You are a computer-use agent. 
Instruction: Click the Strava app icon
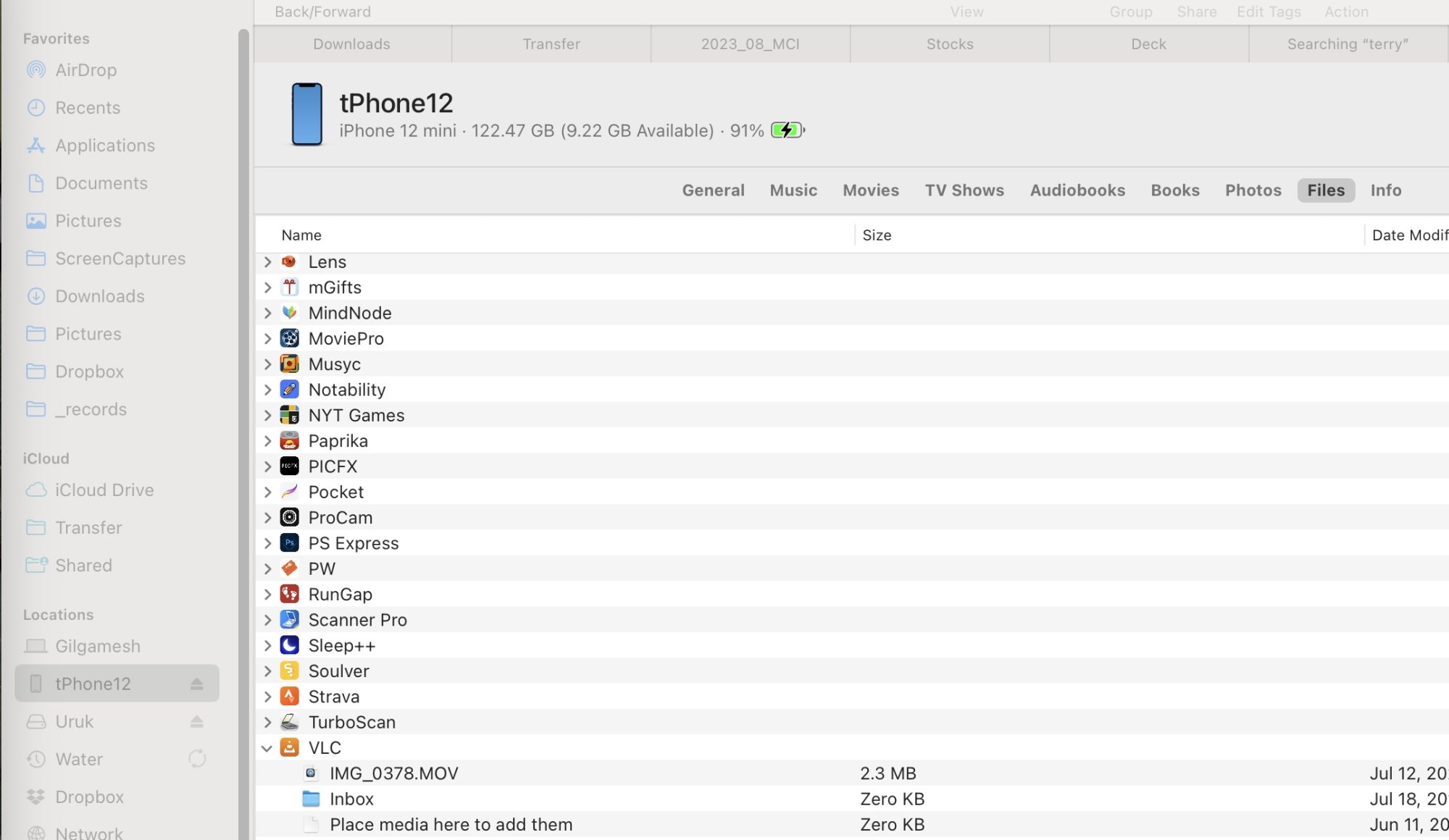289,697
